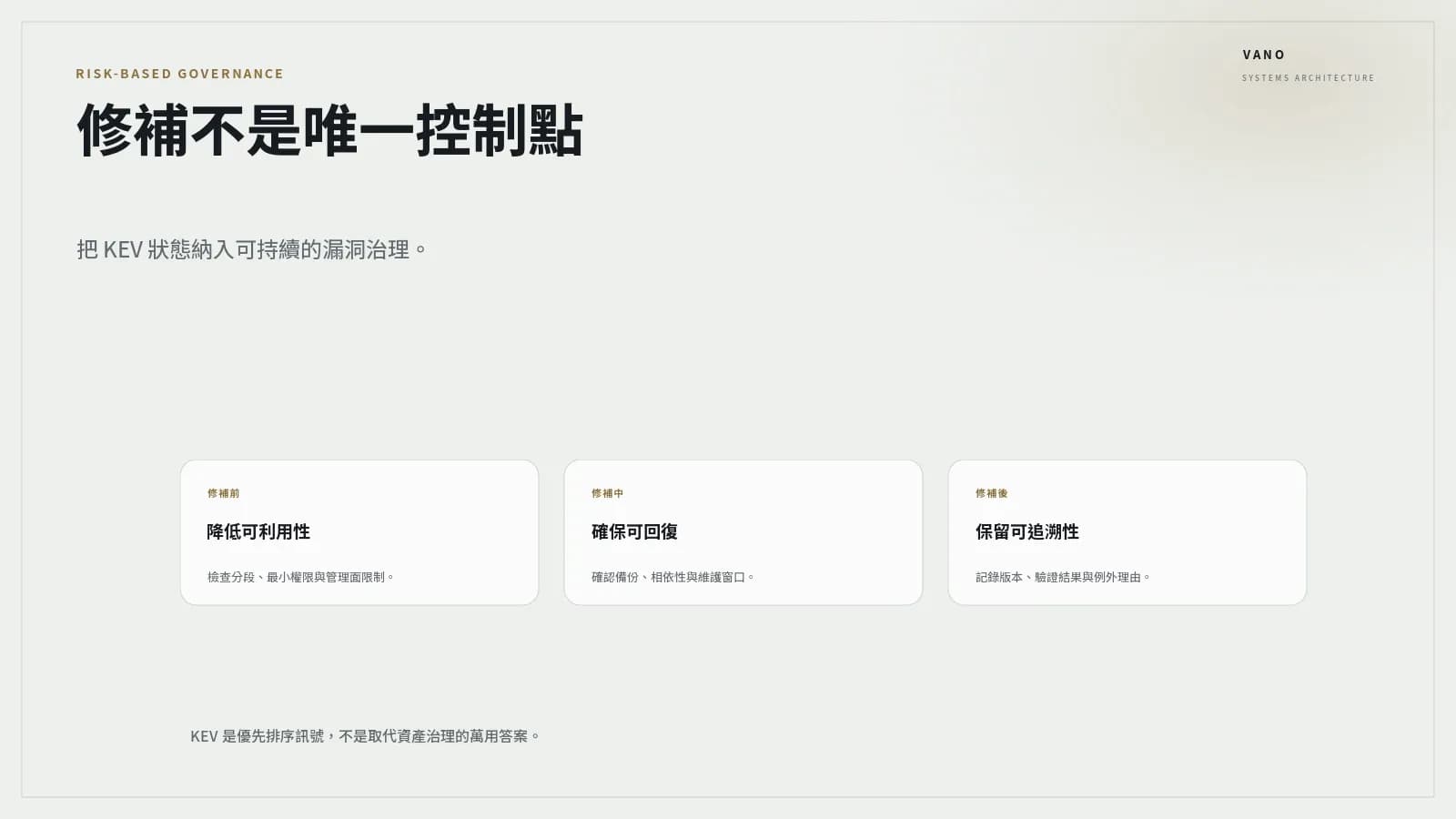Click the 修補中 card label
Screen dimensions: 1456x819
pyautogui.click(x=608, y=493)
